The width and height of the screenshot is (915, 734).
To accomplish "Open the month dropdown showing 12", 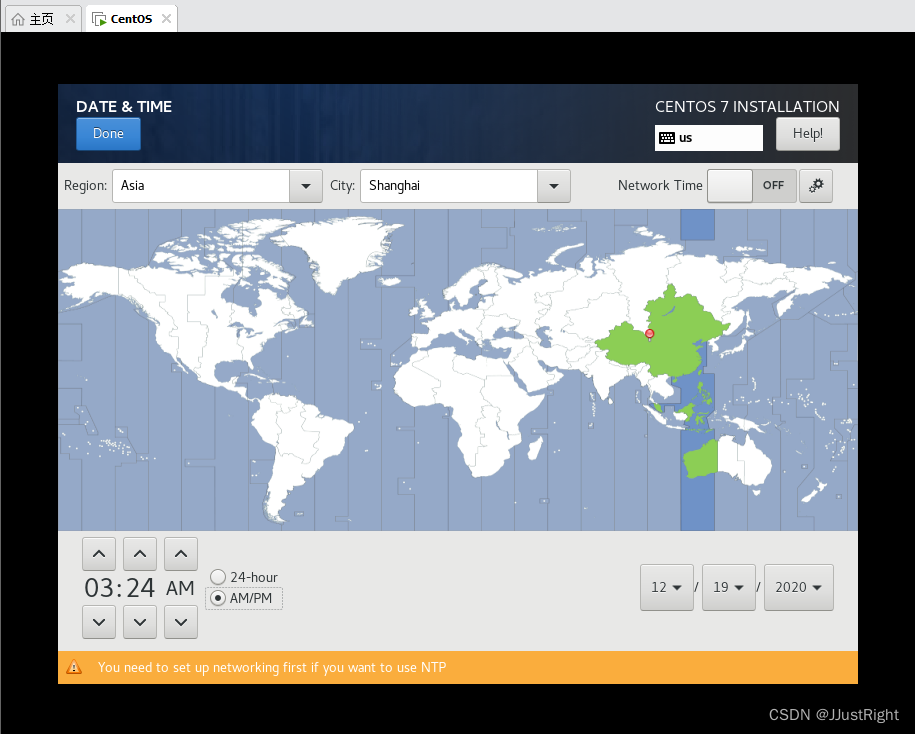I will click(x=667, y=588).
